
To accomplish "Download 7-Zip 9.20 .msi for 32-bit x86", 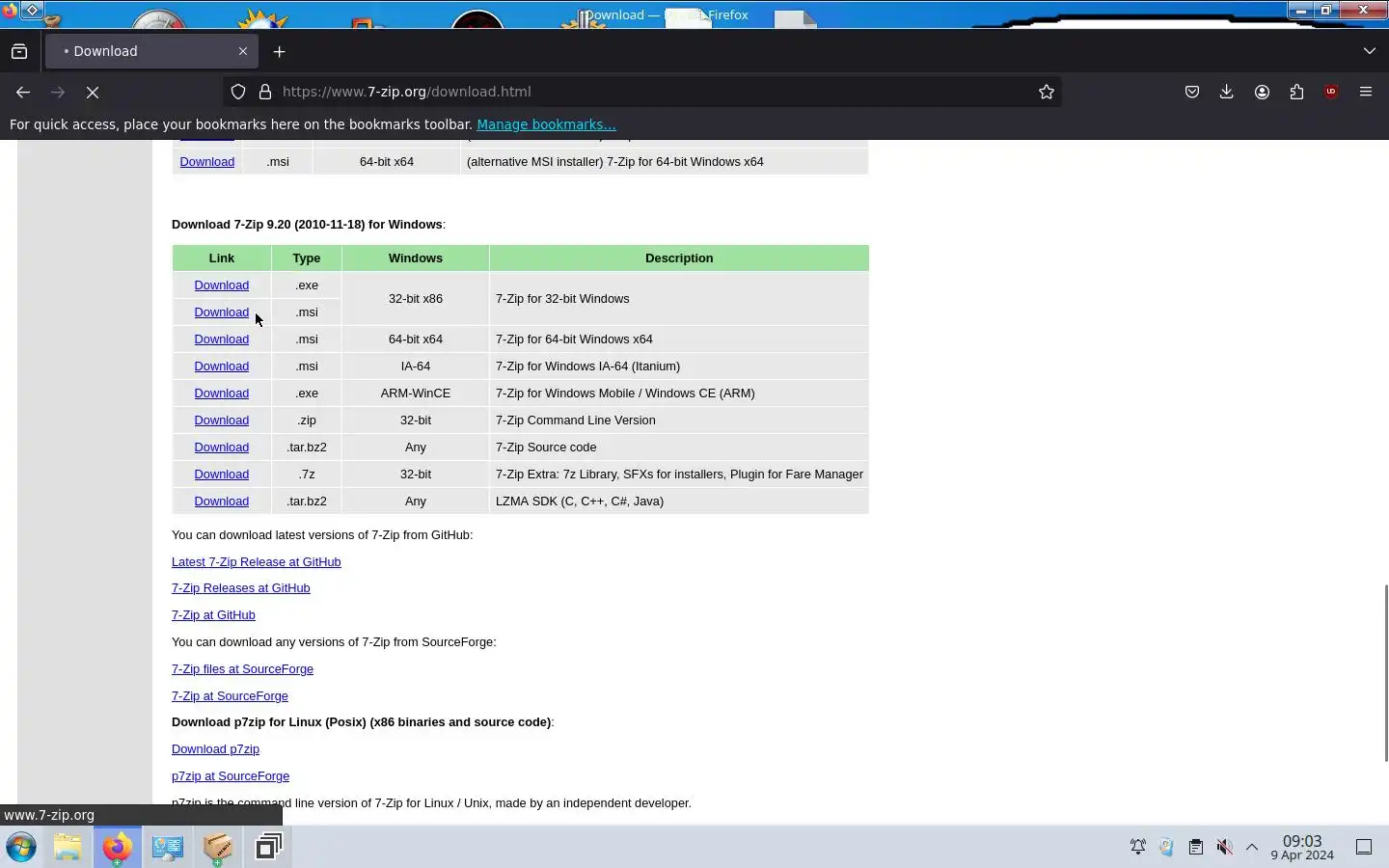I will click(x=222, y=312).
